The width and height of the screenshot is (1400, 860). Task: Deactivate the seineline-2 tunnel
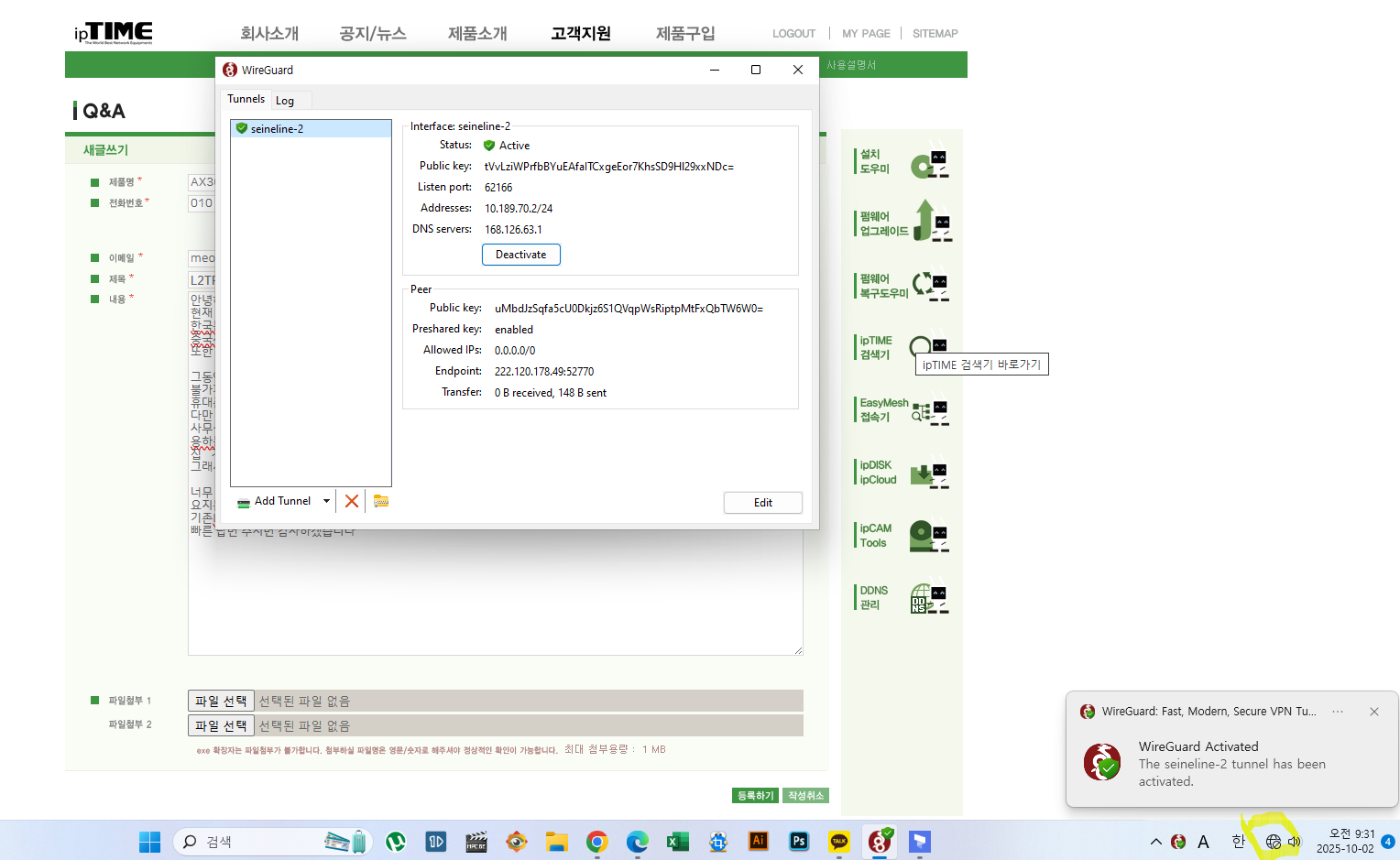[x=521, y=255]
